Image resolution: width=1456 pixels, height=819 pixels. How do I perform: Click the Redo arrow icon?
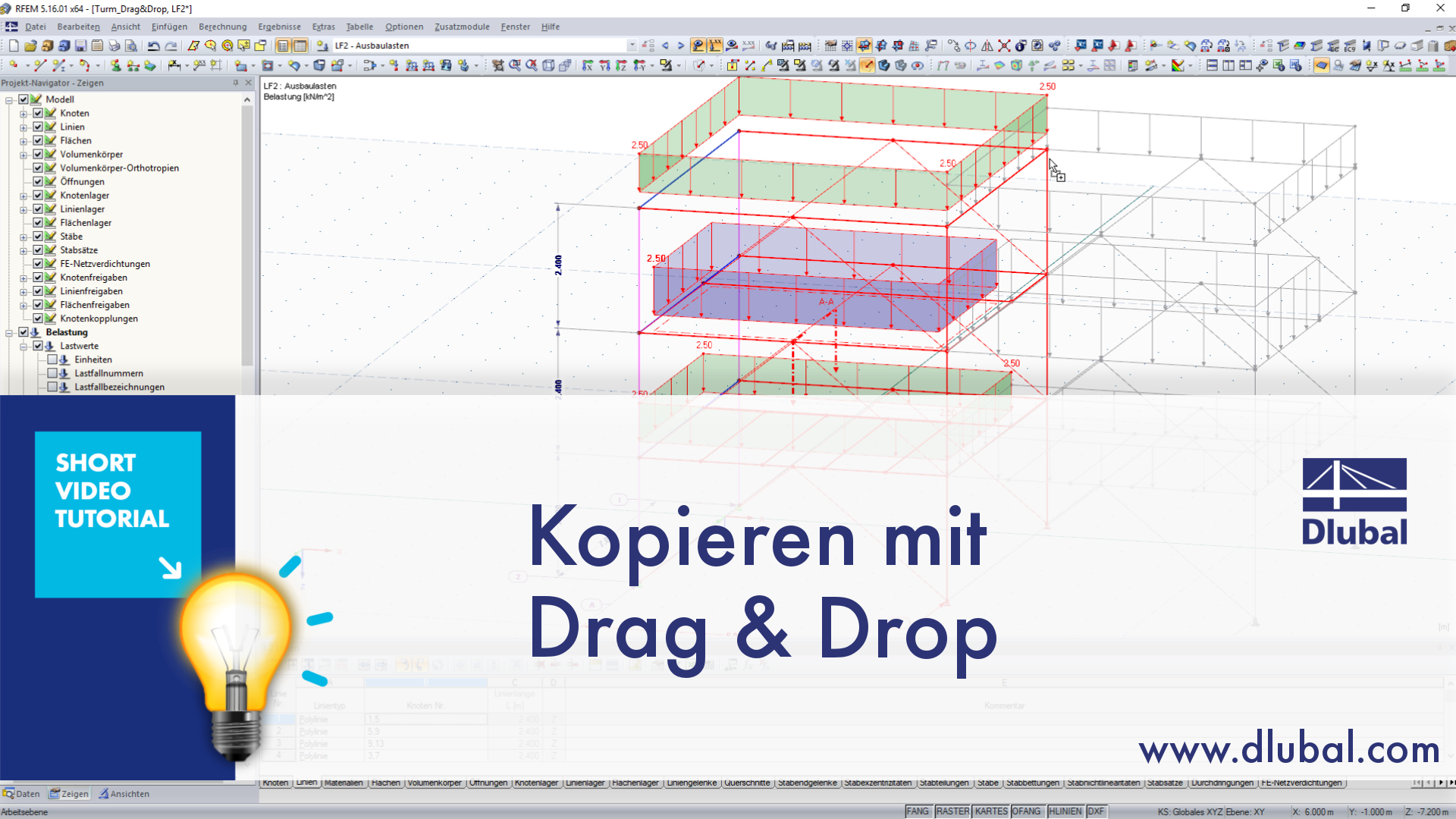pyautogui.click(x=171, y=45)
